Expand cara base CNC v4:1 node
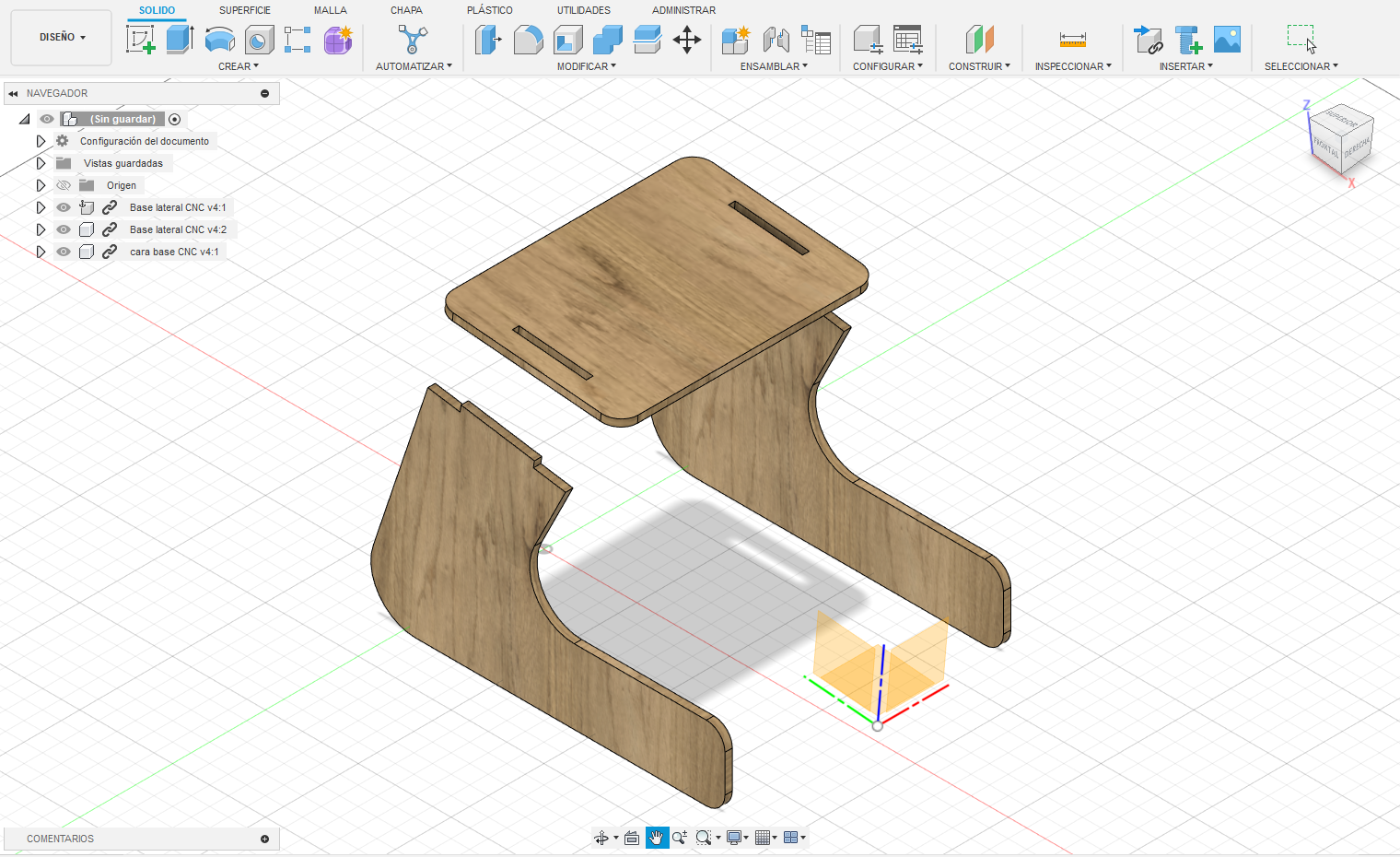Screen dimensions: 1400x857 (x=41, y=252)
